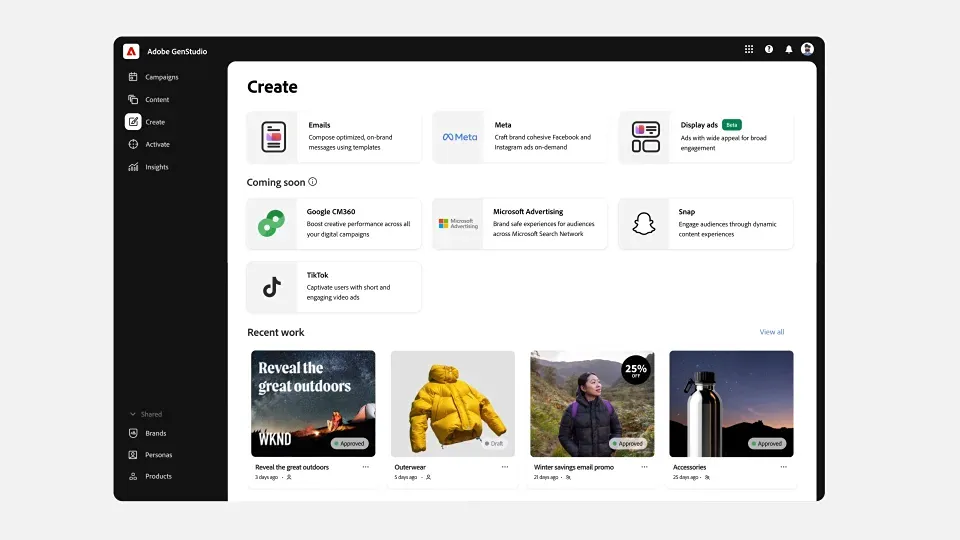Click the Adobe GenStudio title text
The height and width of the screenshot is (540, 960).
177,51
